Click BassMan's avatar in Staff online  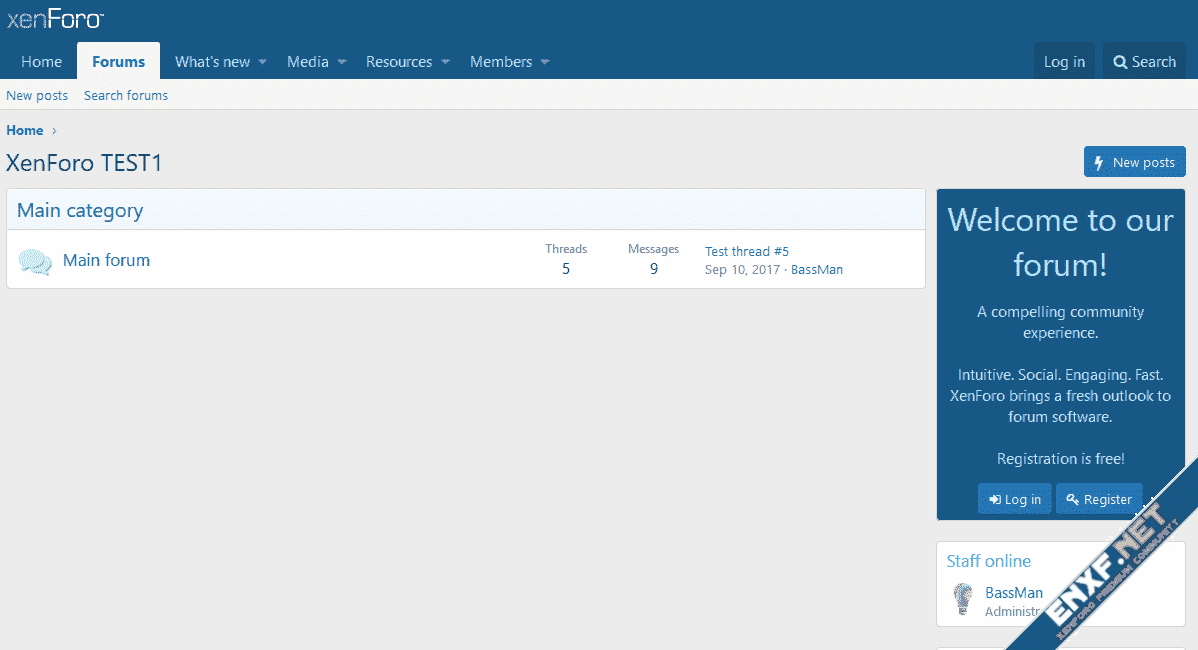(x=962, y=599)
